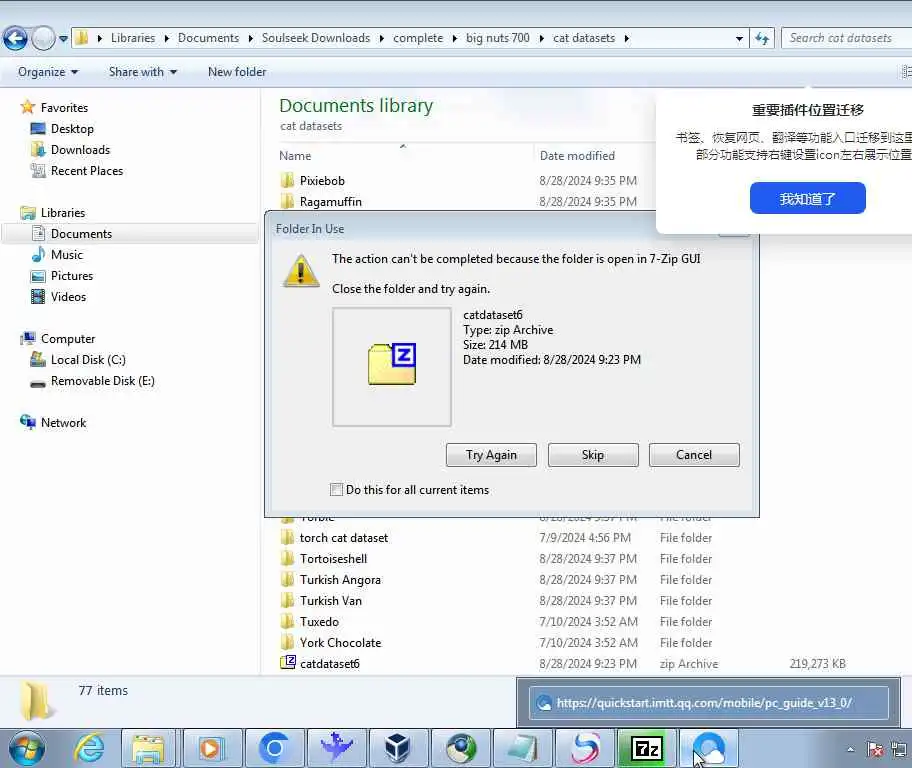Expand chevron after cat datasets breadcrumb
This screenshot has width=912, height=768.
pos(626,38)
